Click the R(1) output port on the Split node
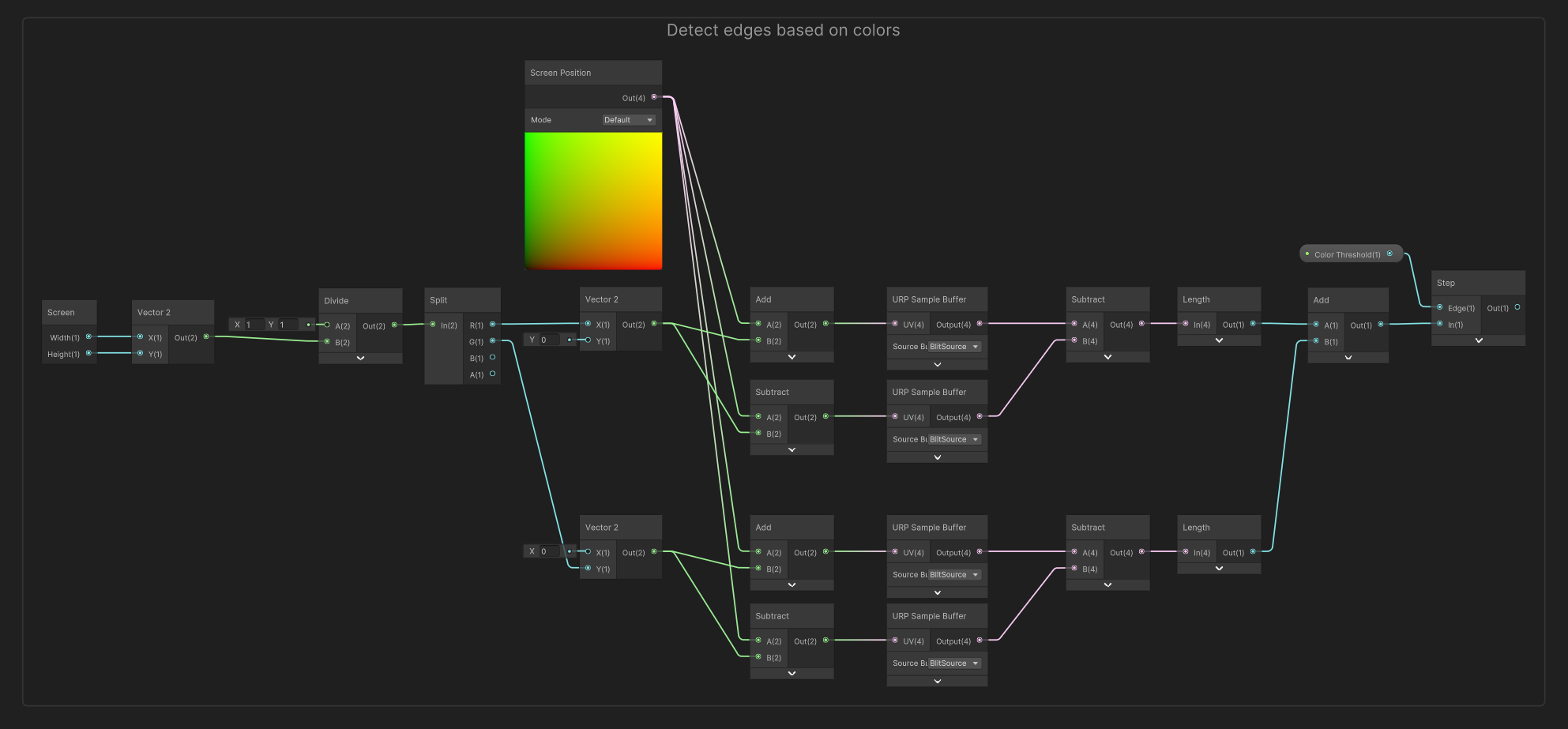The height and width of the screenshot is (729, 1568). (493, 324)
